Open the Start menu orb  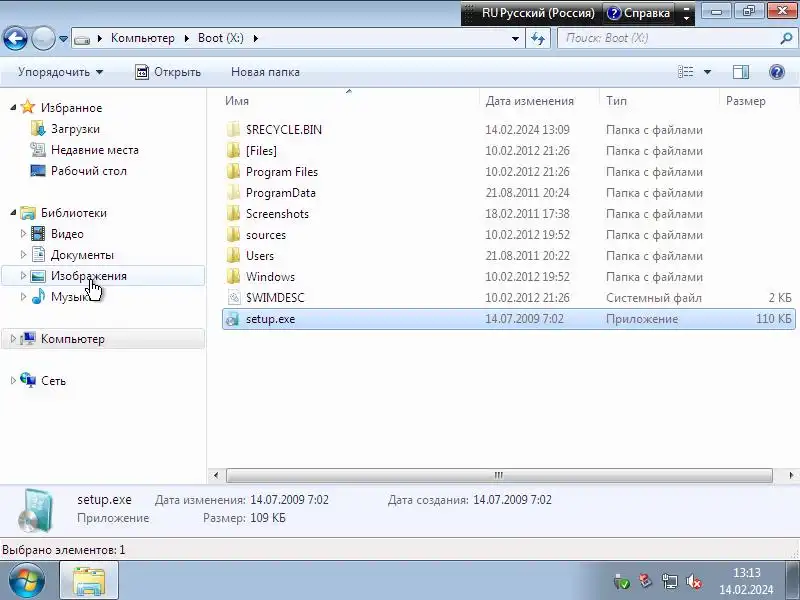[27, 581]
